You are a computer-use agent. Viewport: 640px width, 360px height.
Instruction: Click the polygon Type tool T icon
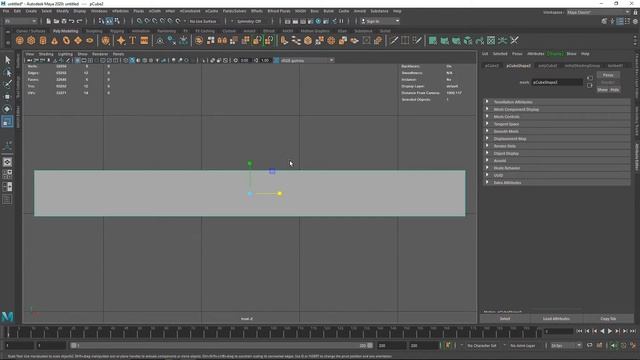(133, 40)
